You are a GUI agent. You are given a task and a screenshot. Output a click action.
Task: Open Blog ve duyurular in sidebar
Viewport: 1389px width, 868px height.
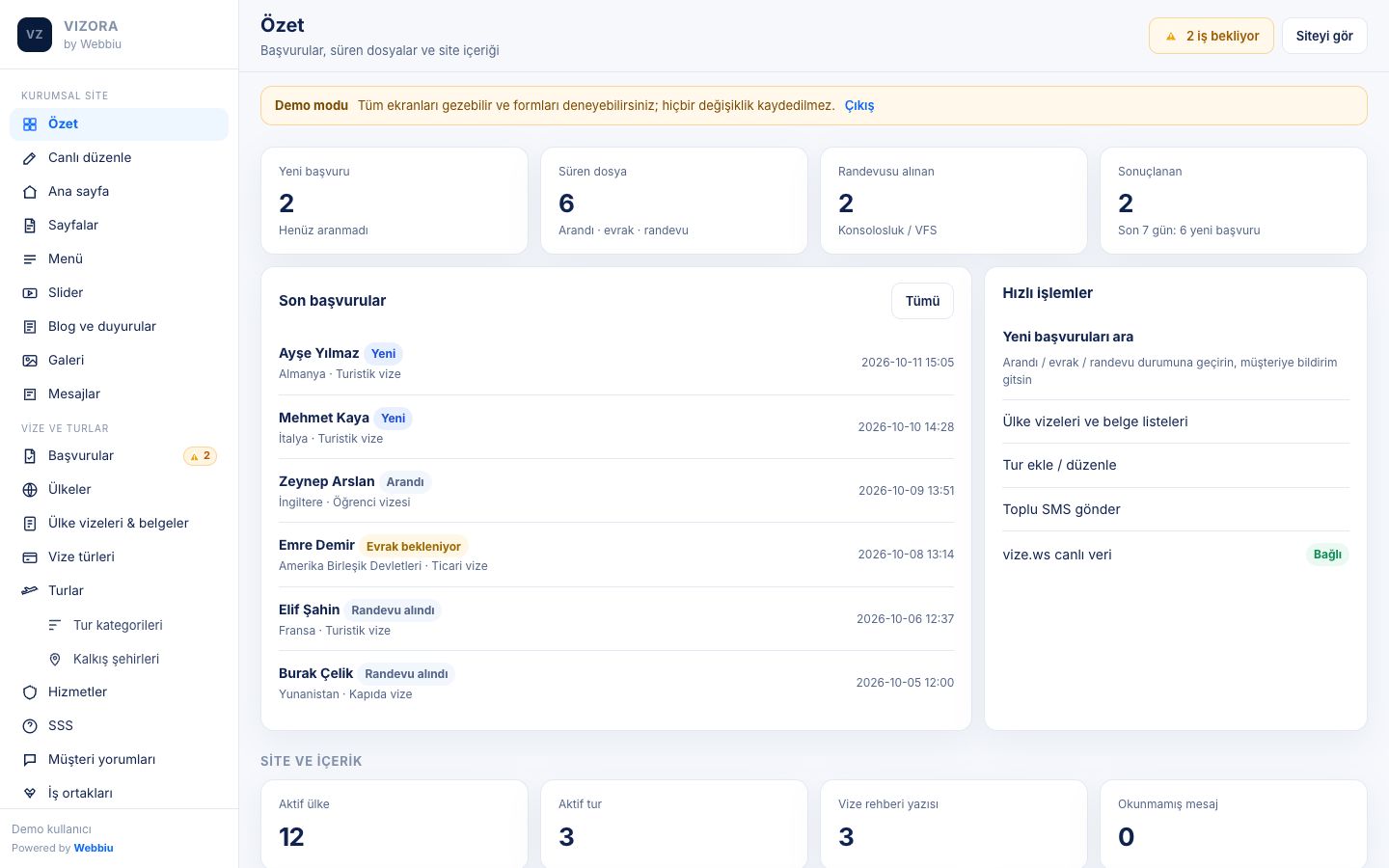119,326
